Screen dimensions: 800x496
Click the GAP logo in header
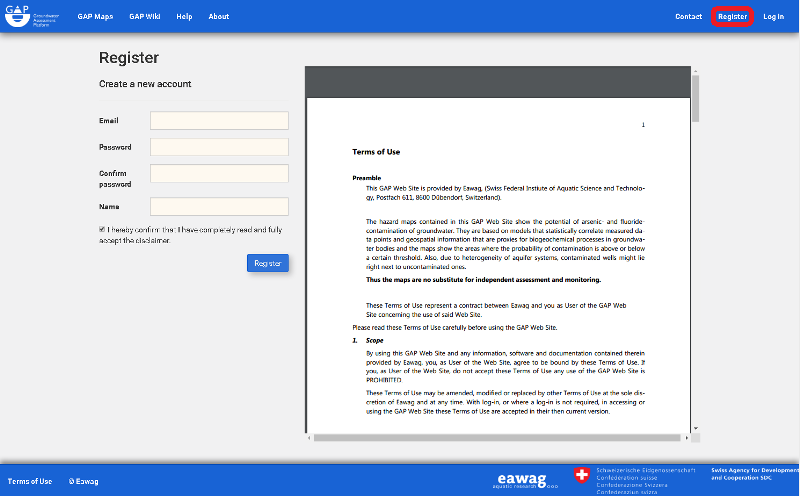click(x=32, y=16)
